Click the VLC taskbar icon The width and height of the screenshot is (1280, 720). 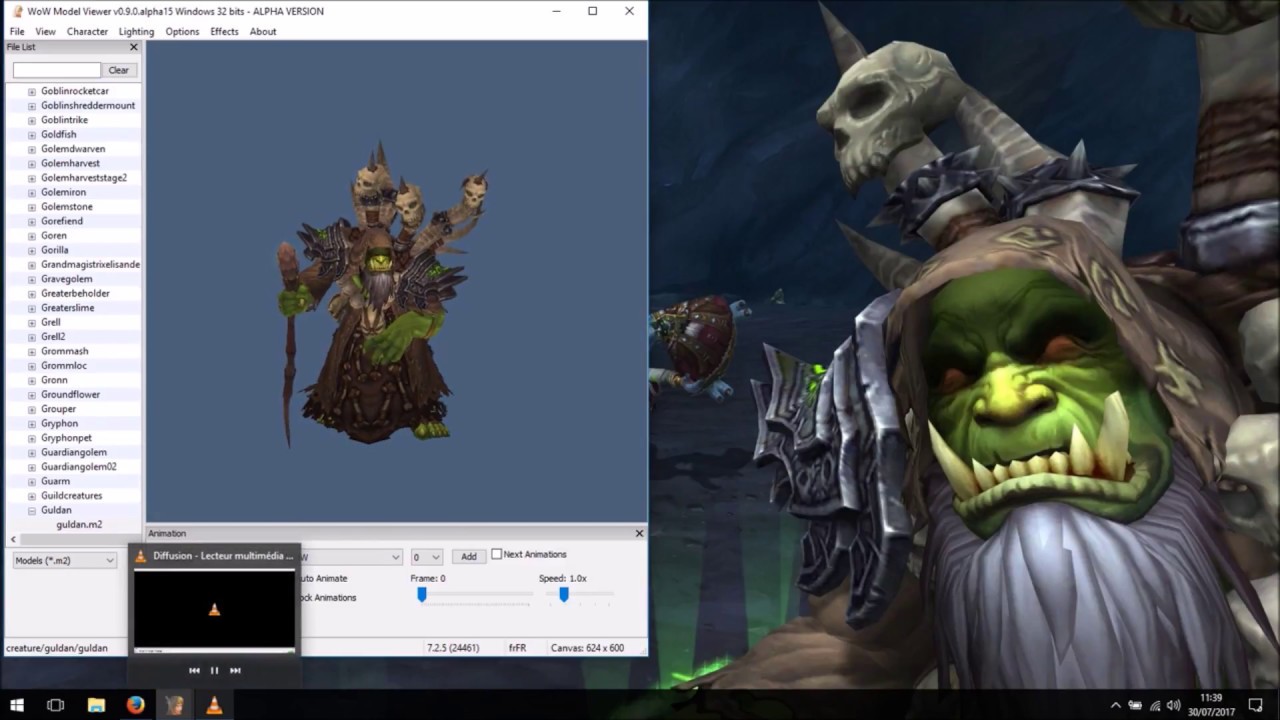214,705
